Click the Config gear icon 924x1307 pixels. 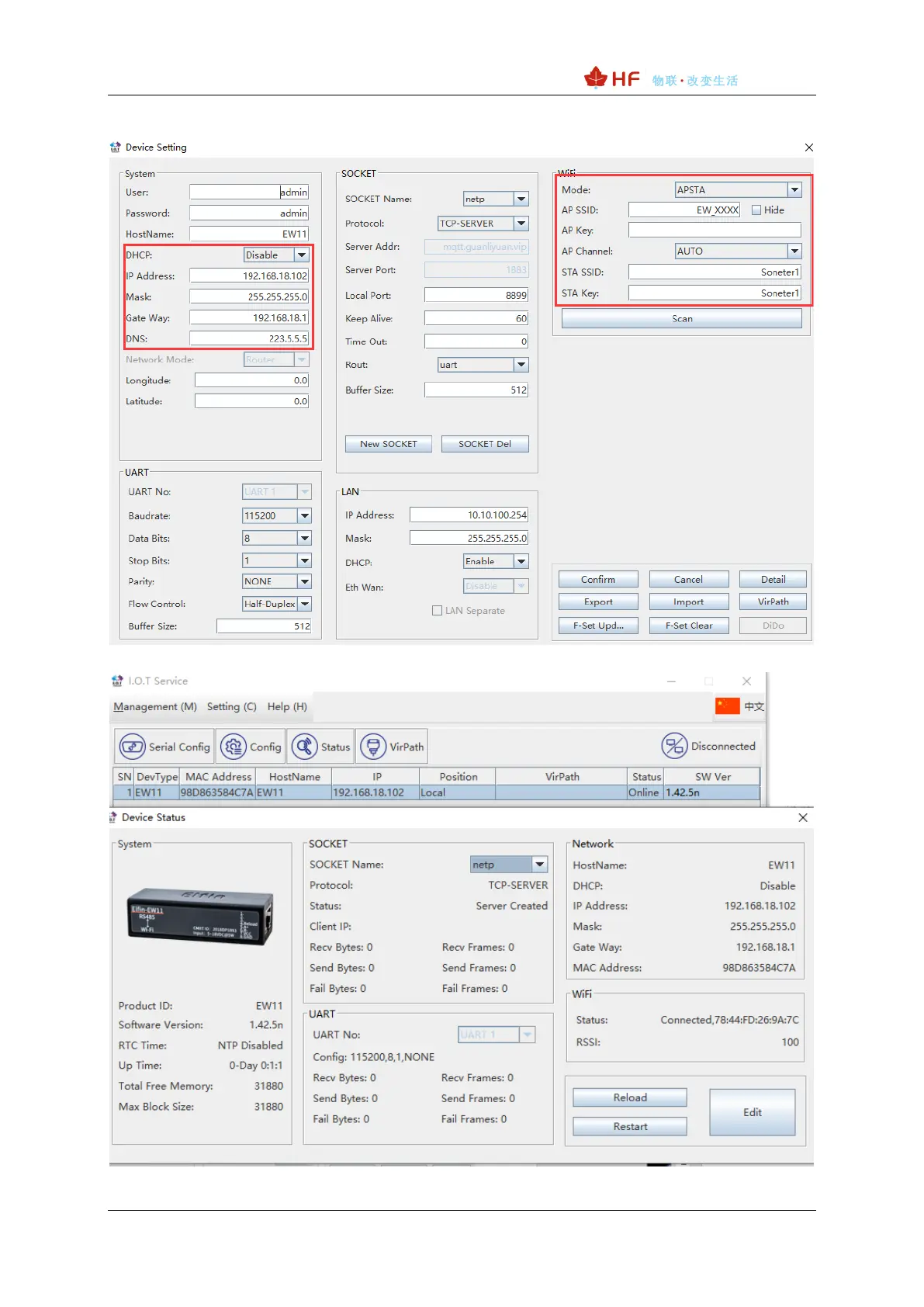pos(234,747)
